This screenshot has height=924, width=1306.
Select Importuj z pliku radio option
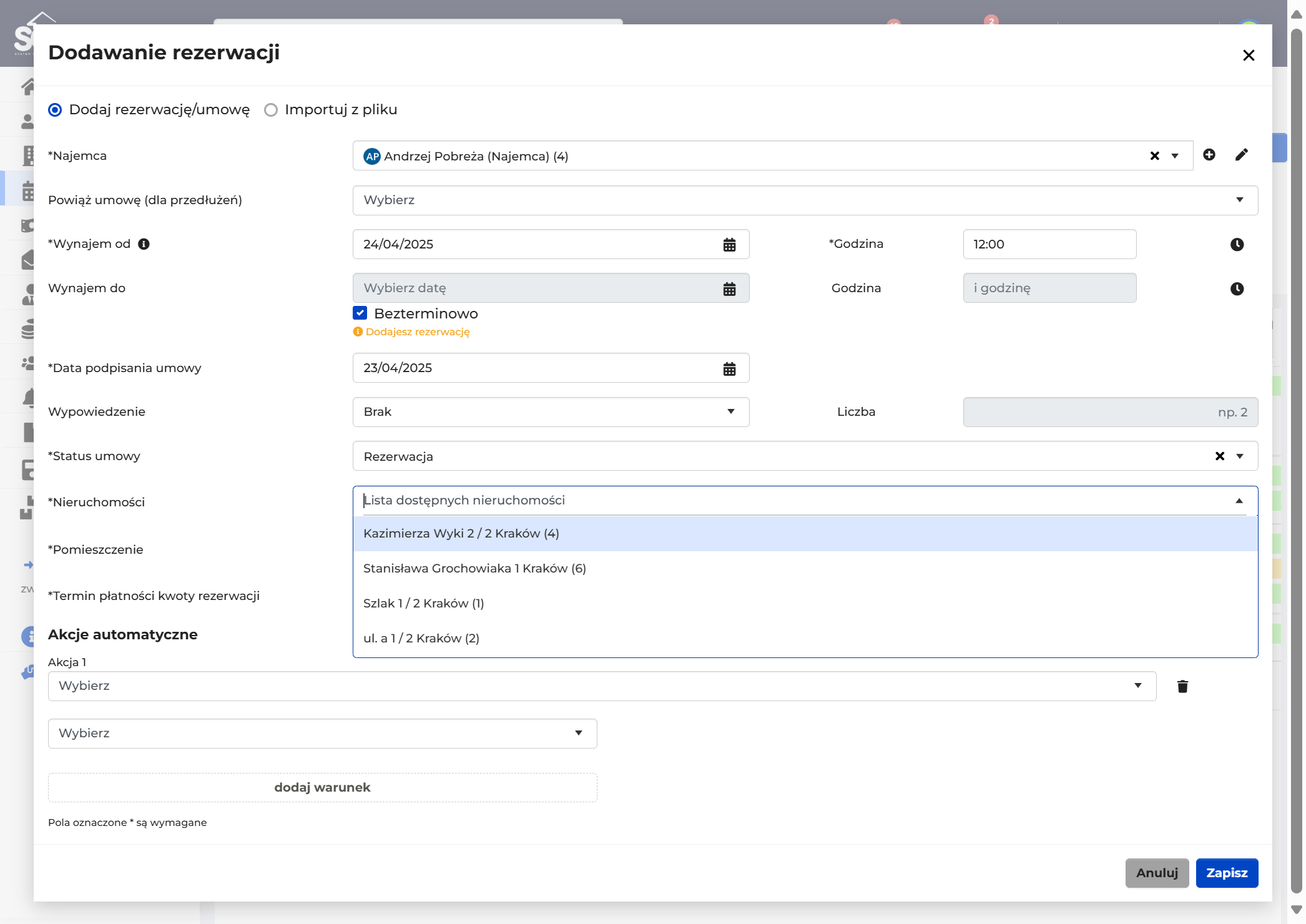pyautogui.click(x=271, y=110)
